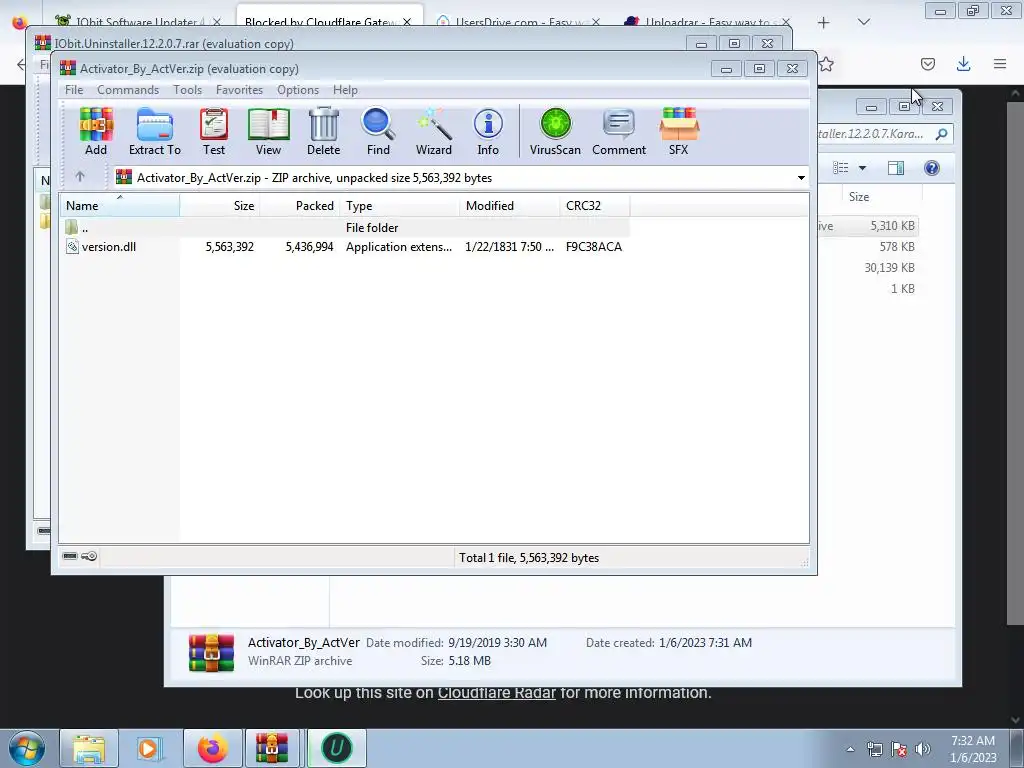Click the key password status icon
The width and height of the screenshot is (1024, 768).
(89, 556)
